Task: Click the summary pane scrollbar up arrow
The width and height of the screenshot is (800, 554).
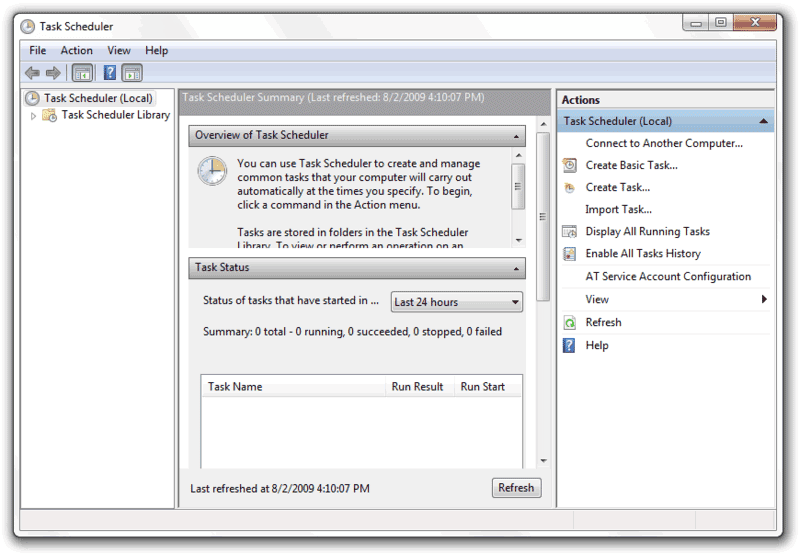Action: tap(543, 124)
